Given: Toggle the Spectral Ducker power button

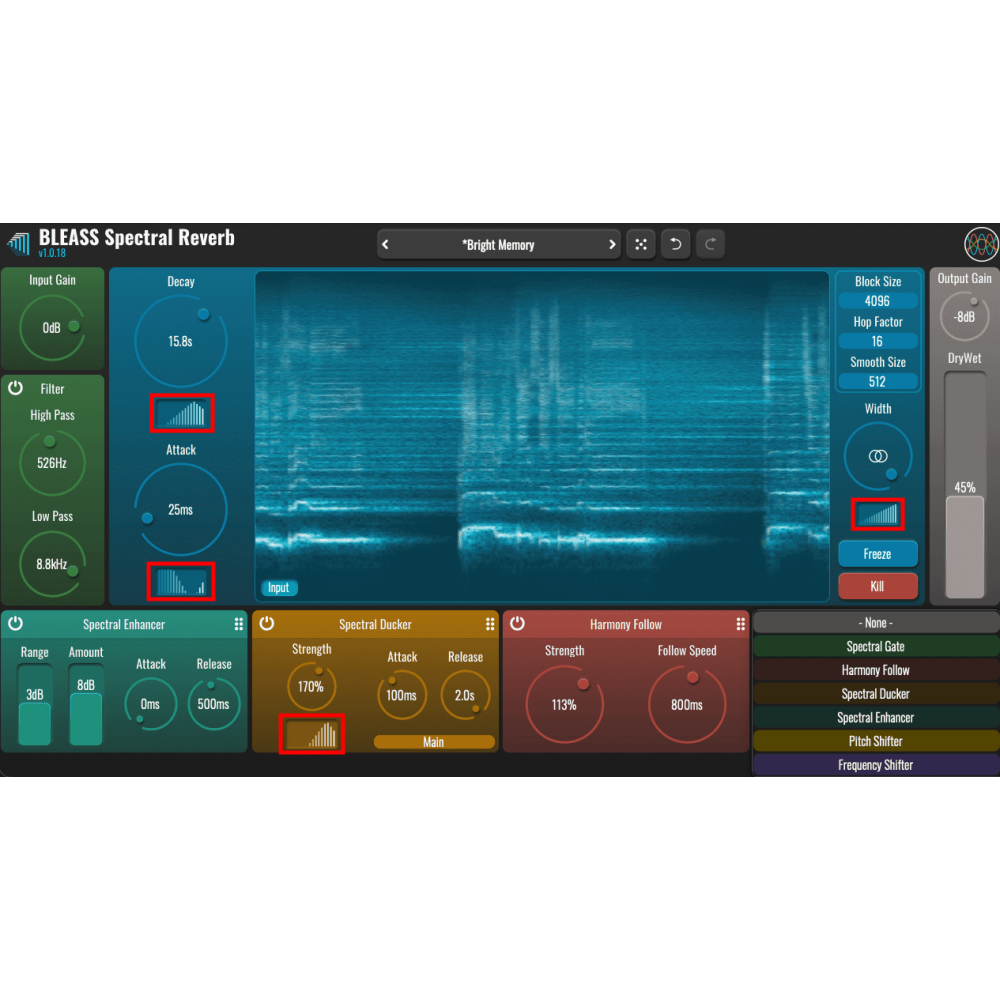Looking at the screenshot, I should (267, 624).
